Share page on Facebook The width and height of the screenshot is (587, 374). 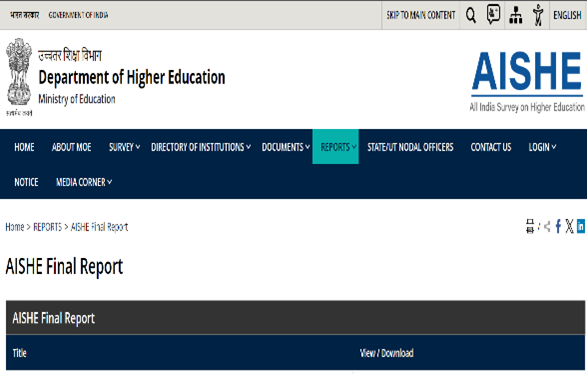[x=558, y=226]
